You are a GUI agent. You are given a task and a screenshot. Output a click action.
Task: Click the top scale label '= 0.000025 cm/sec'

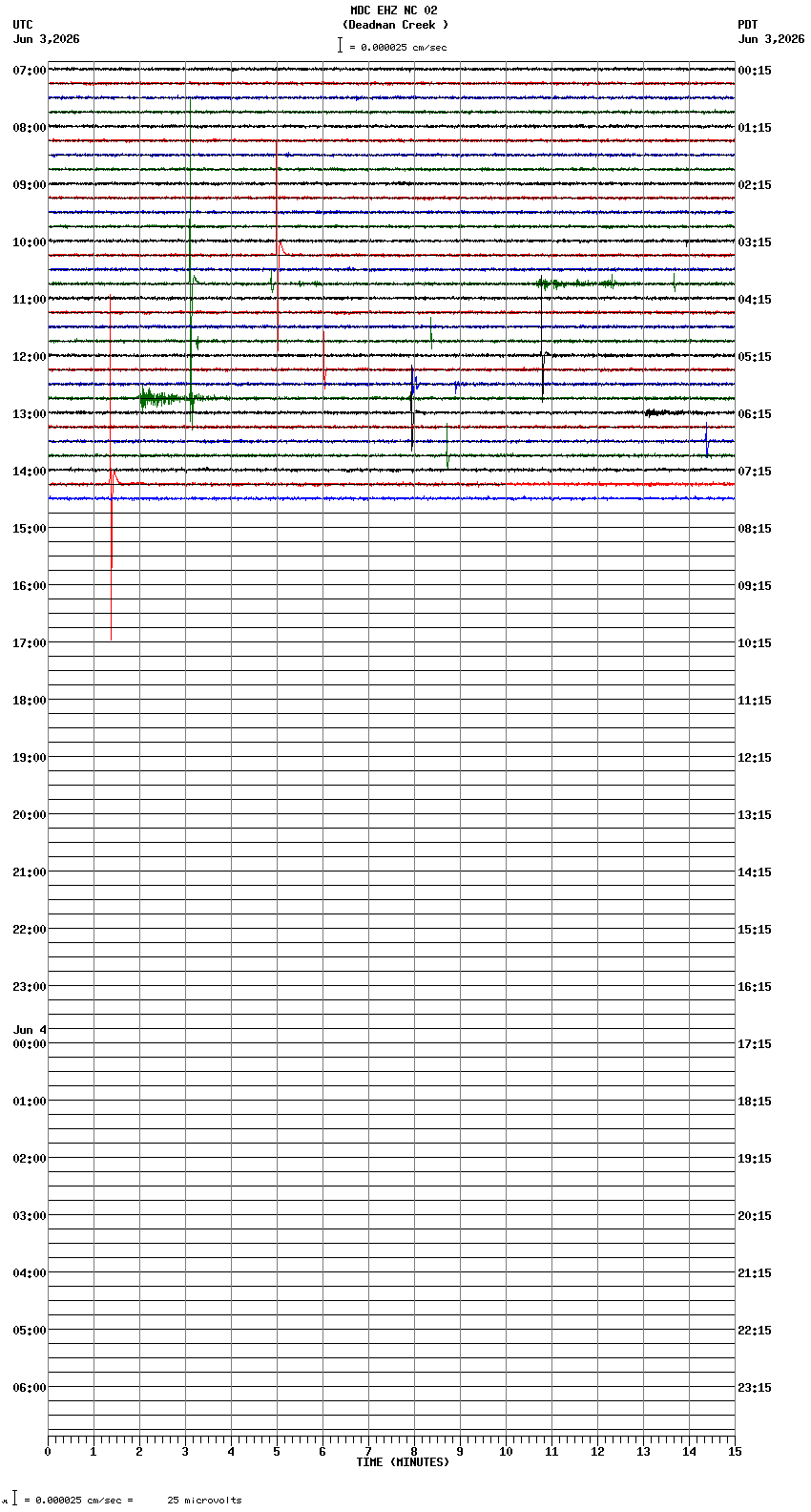(x=398, y=47)
